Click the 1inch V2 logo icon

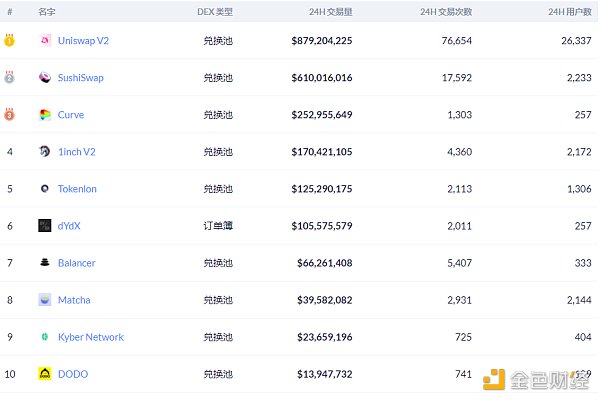coord(45,152)
